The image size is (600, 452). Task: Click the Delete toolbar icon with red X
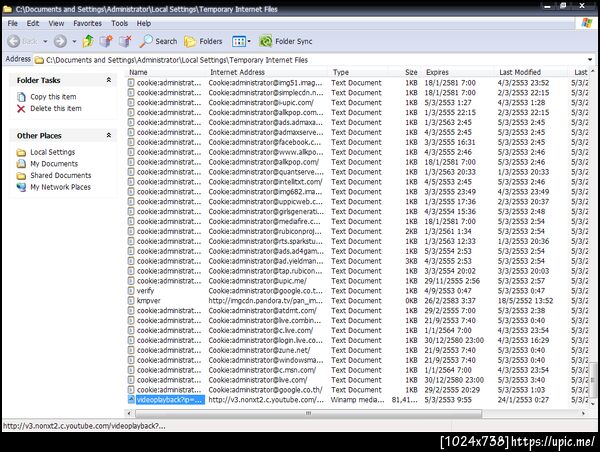(x=125, y=41)
